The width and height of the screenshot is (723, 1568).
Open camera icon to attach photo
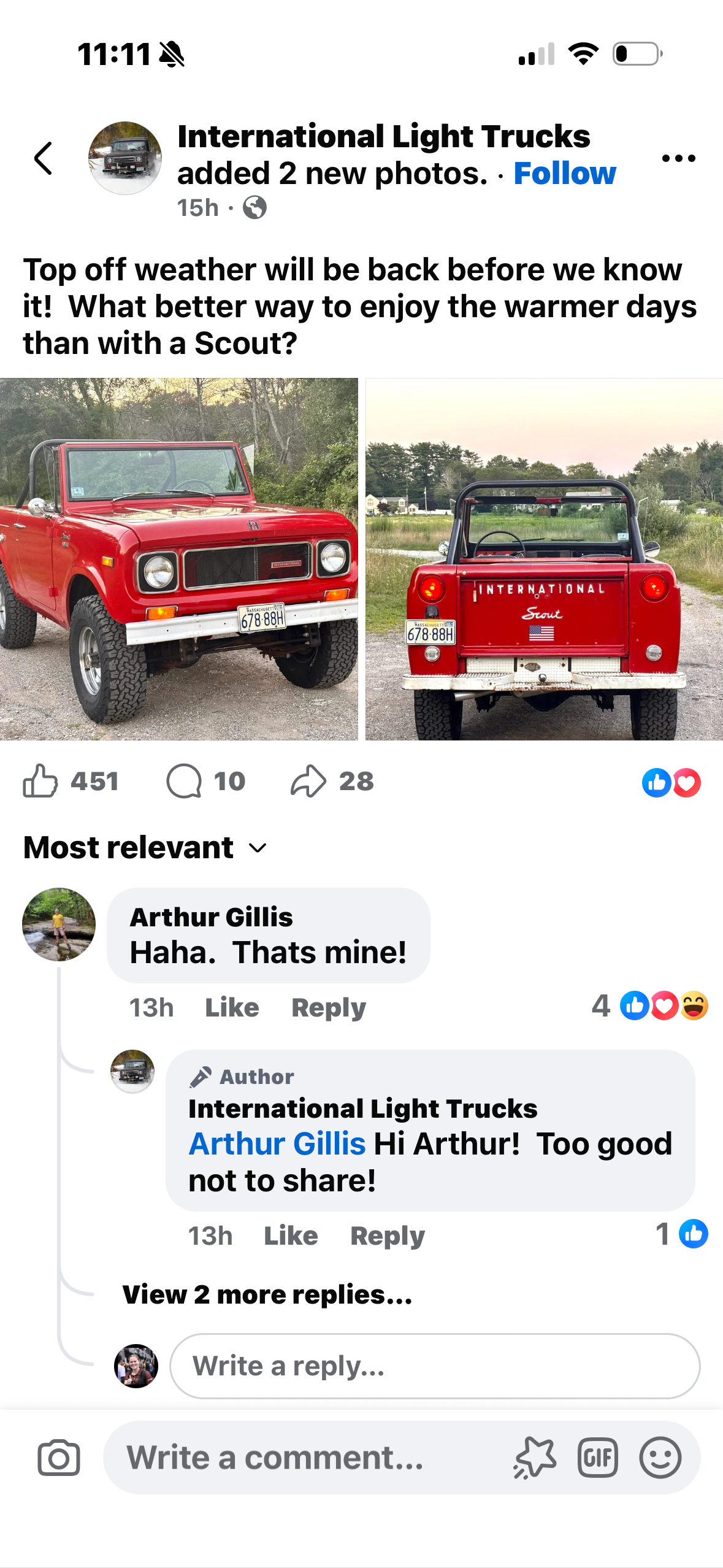coord(59,1458)
